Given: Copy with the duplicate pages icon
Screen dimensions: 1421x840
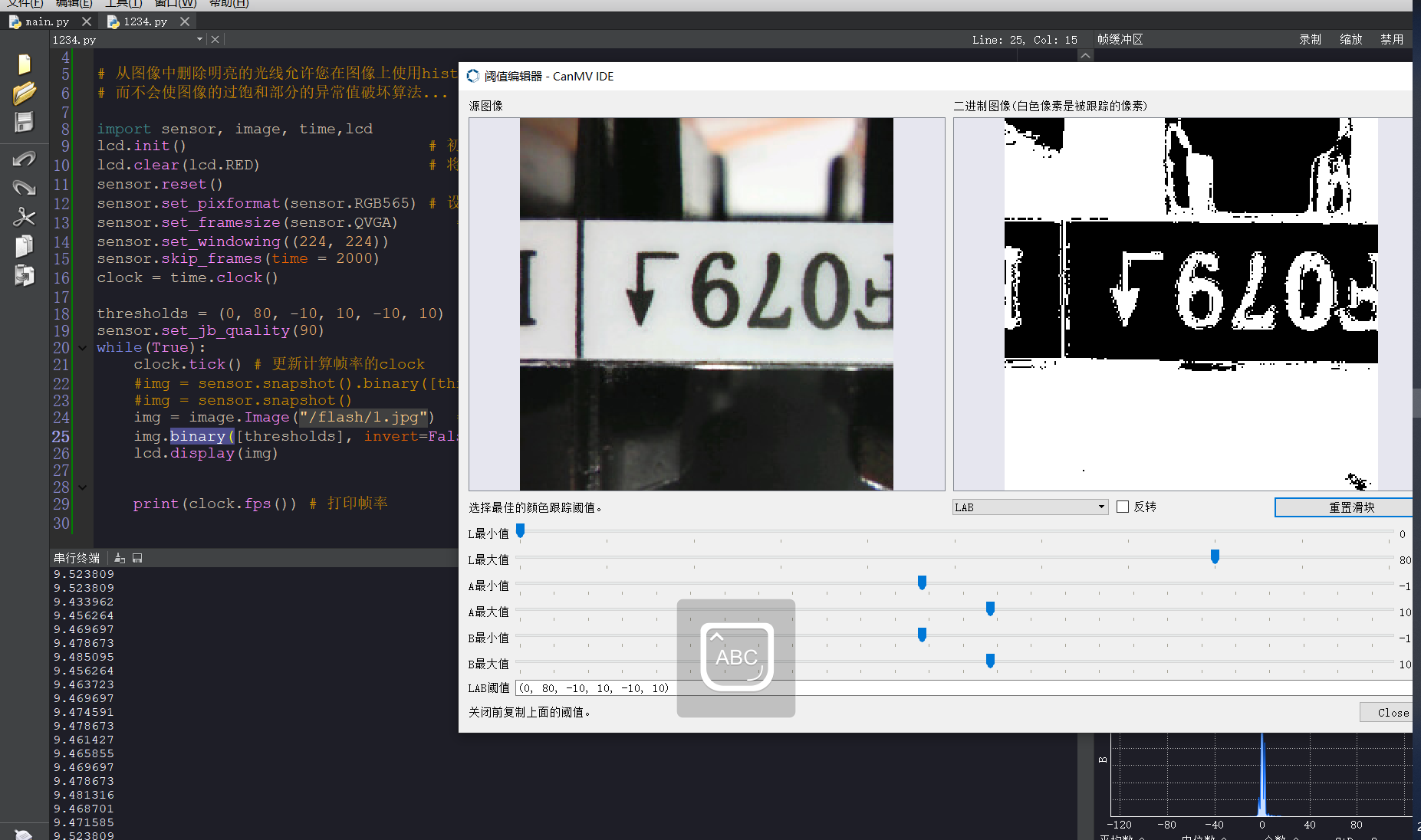Looking at the screenshot, I should pyautogui.click(x=24, y=246).
